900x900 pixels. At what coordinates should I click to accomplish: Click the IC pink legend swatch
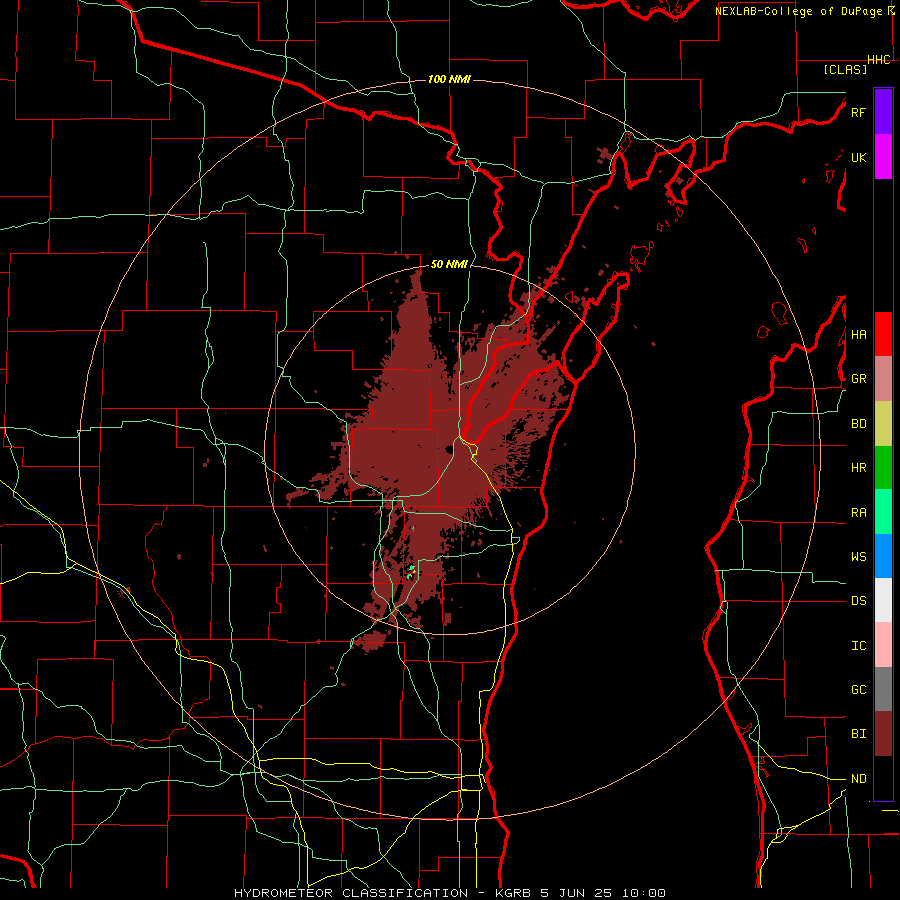pos(883,645)
